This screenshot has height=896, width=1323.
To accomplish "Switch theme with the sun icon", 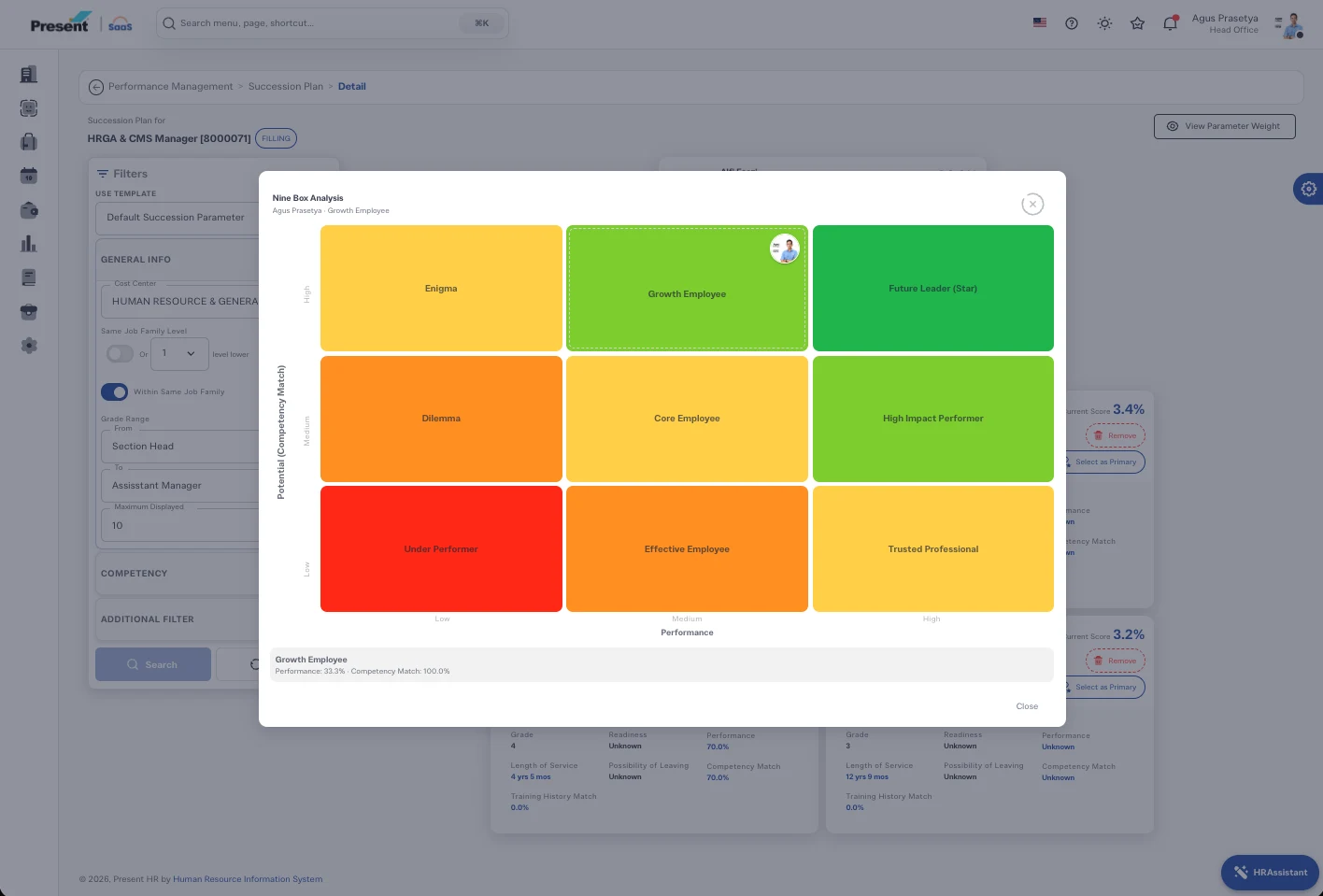I will click(1104, 23).
